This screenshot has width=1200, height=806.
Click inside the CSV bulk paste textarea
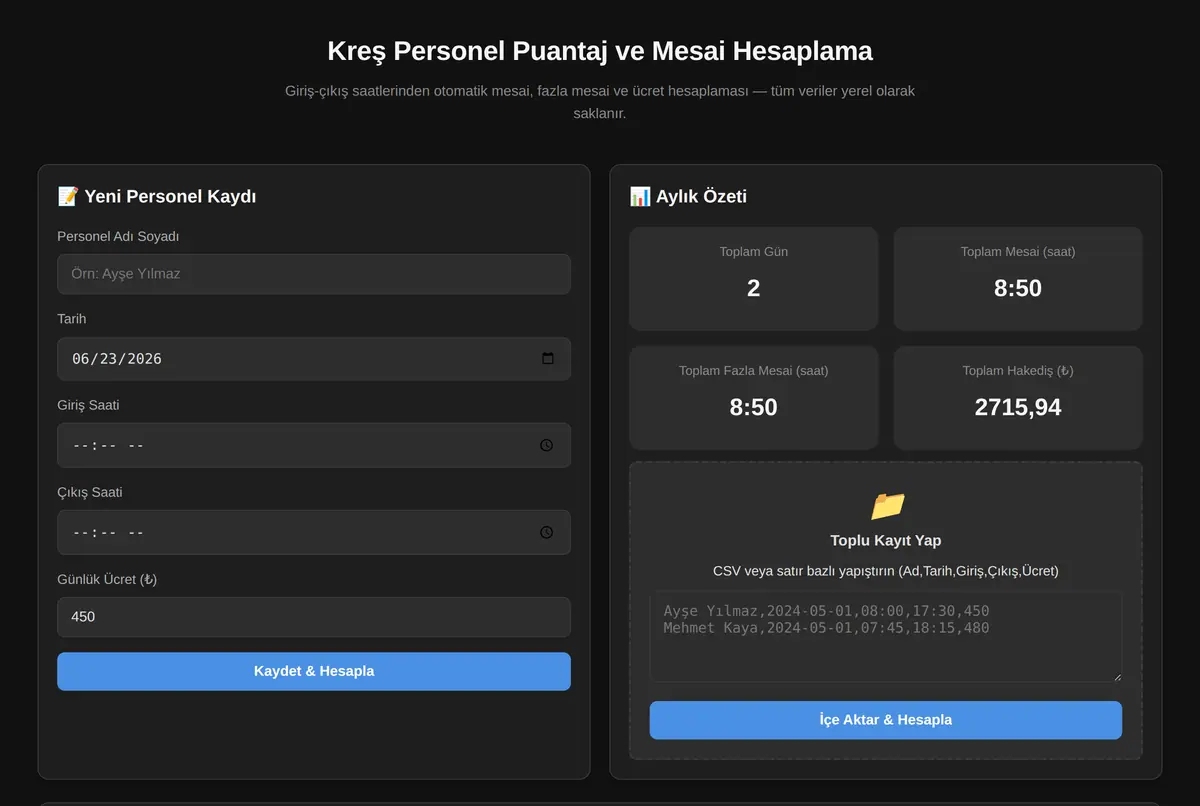click(x=886, y=636)
